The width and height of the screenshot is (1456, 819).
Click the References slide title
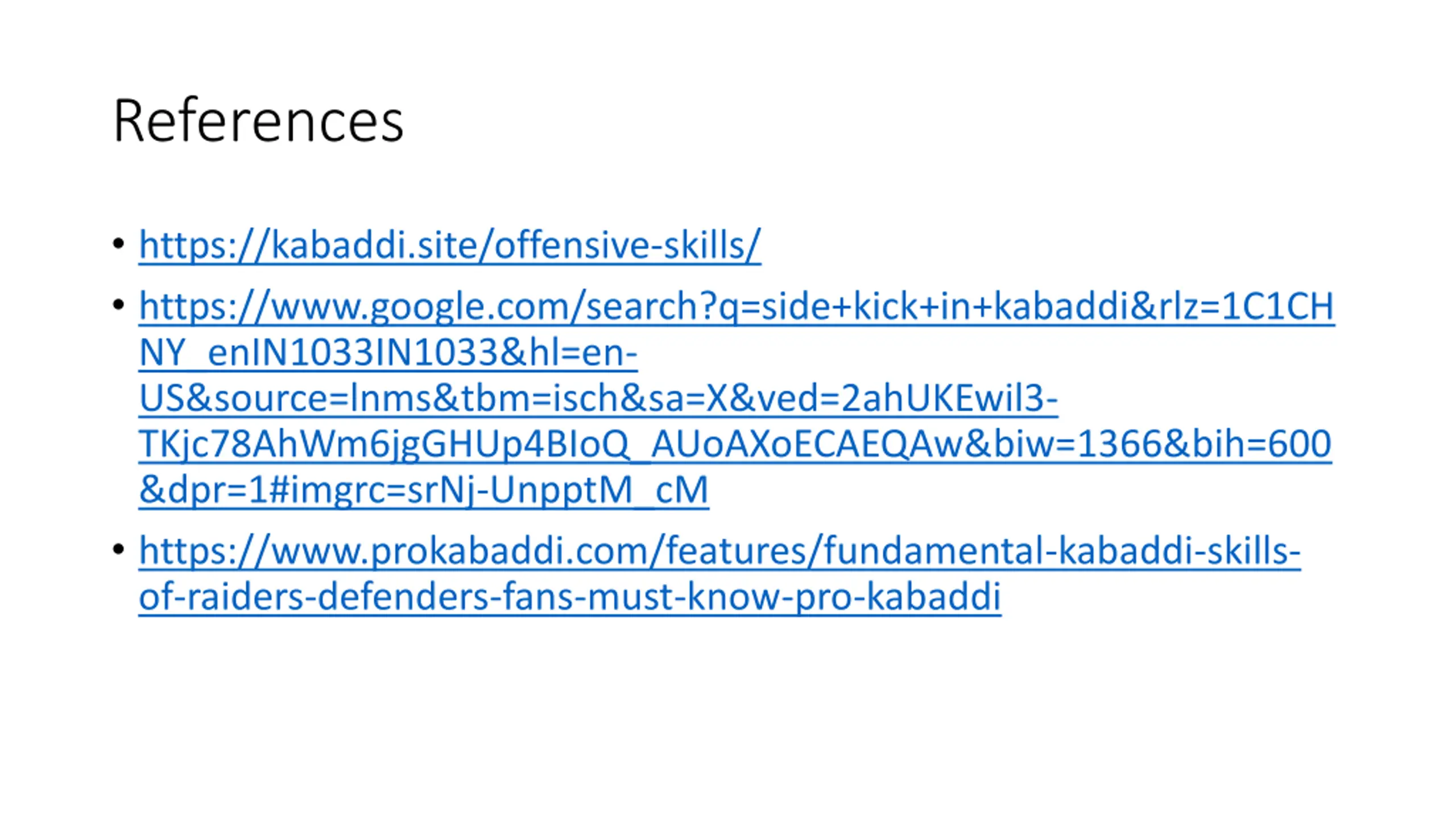(x=258, y=121)
